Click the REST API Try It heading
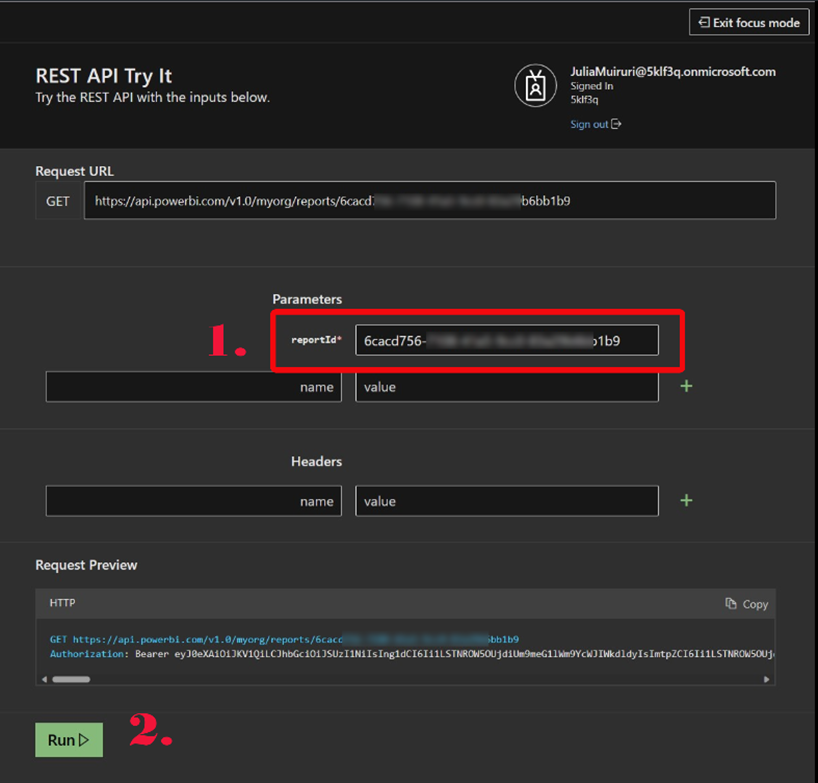This screenshot has width=818, height=783. (103, 76)
